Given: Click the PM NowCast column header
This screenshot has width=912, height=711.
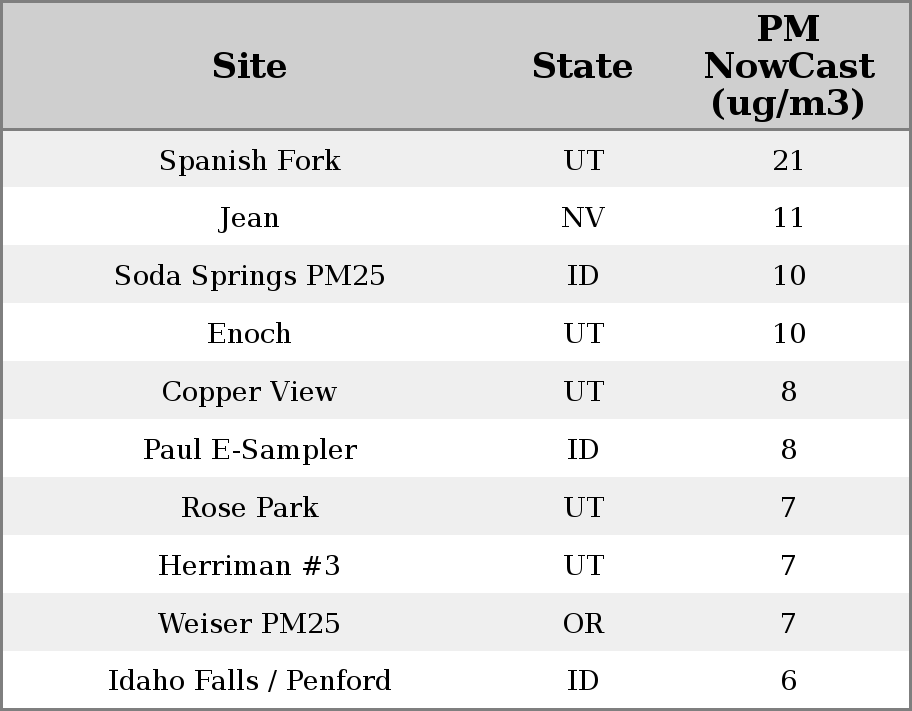Looking at the screenshot, I should 788,66.
